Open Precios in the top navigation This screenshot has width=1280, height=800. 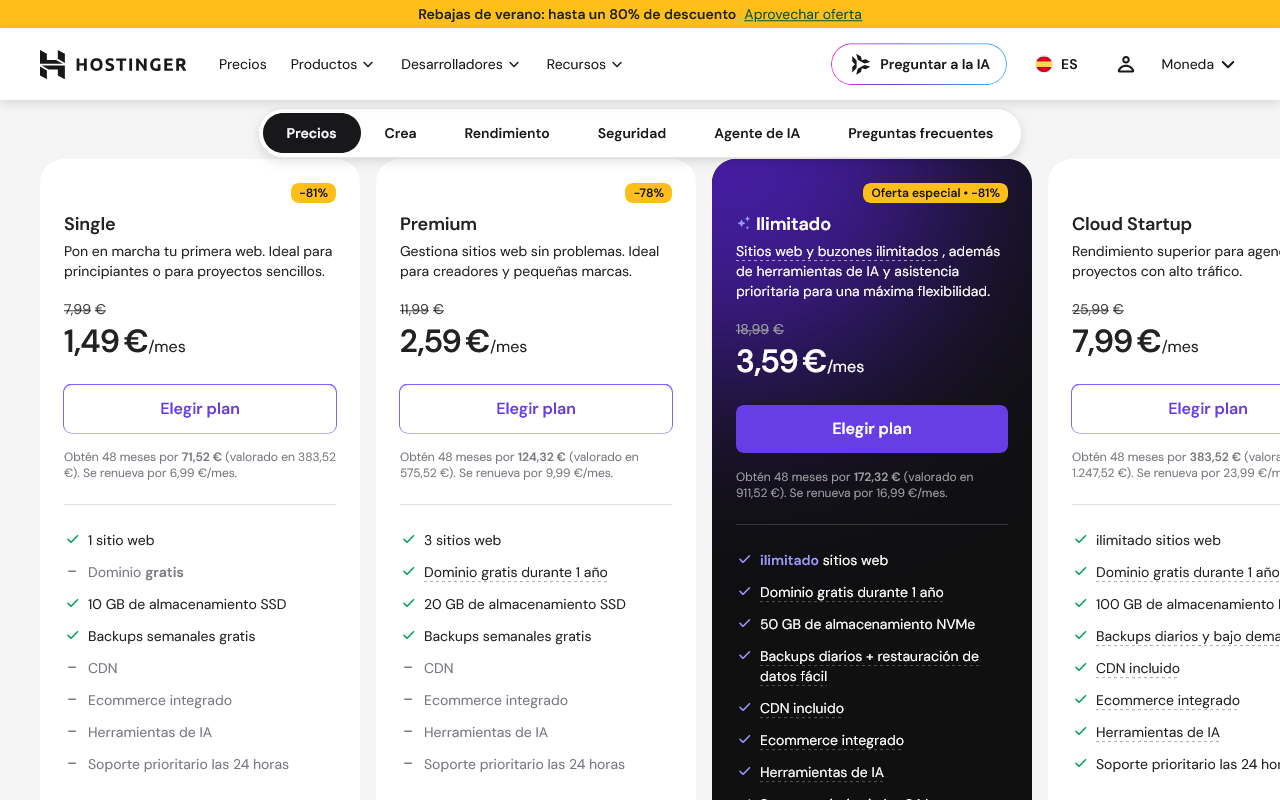tap(243, 64)
